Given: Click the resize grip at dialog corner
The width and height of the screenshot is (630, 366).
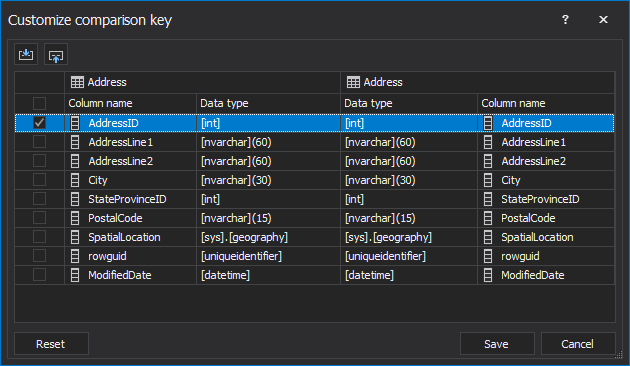Looking at the screenshot, I should point(619,354).
